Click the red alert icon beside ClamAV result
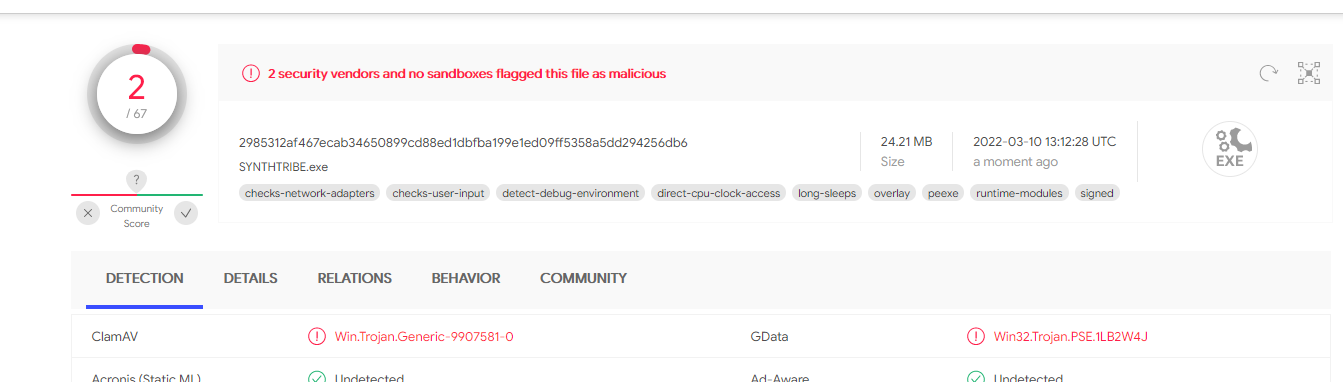1343x382 pixels. [x=317, y=336]
